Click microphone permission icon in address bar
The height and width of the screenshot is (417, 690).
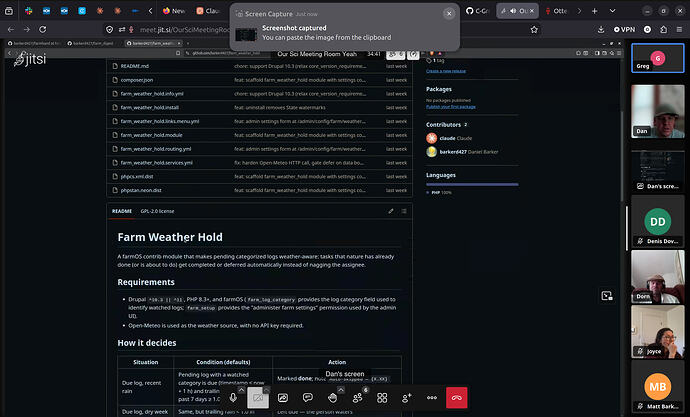coord(131,29)
